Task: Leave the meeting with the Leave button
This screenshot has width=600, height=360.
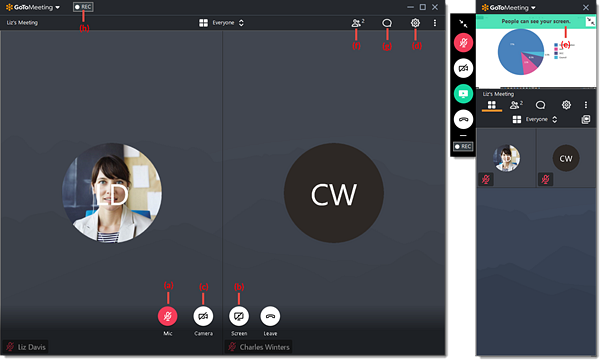Action: pos(270,316)
